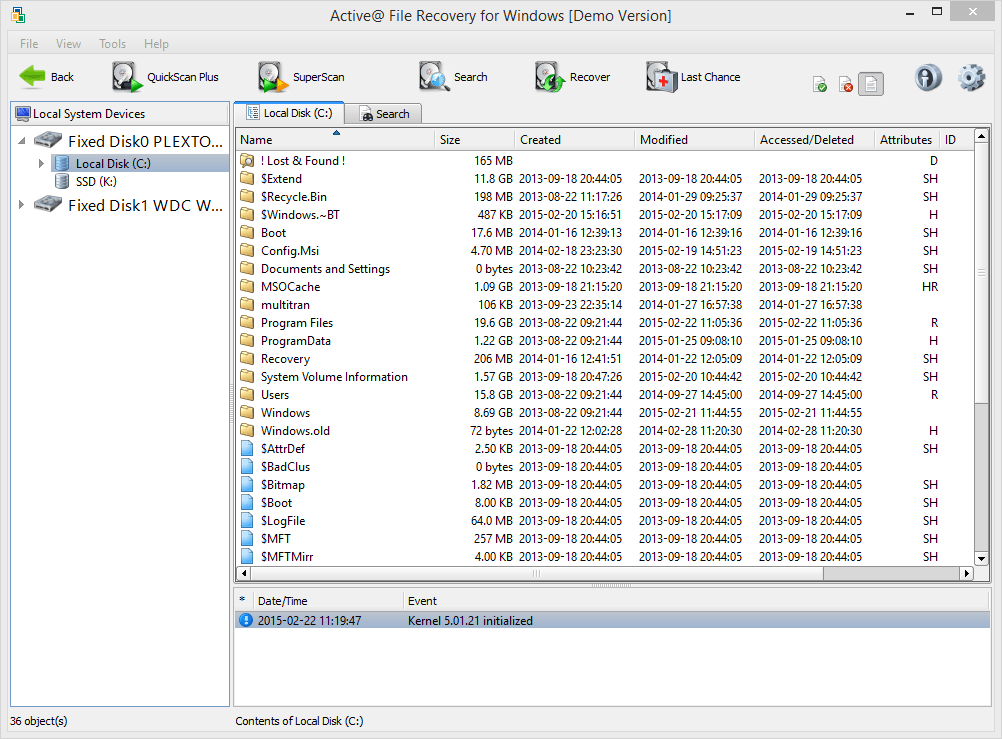Select the Kernel 5.01.21 initialized log entry
1002x739 pixels.
[612, 620]
